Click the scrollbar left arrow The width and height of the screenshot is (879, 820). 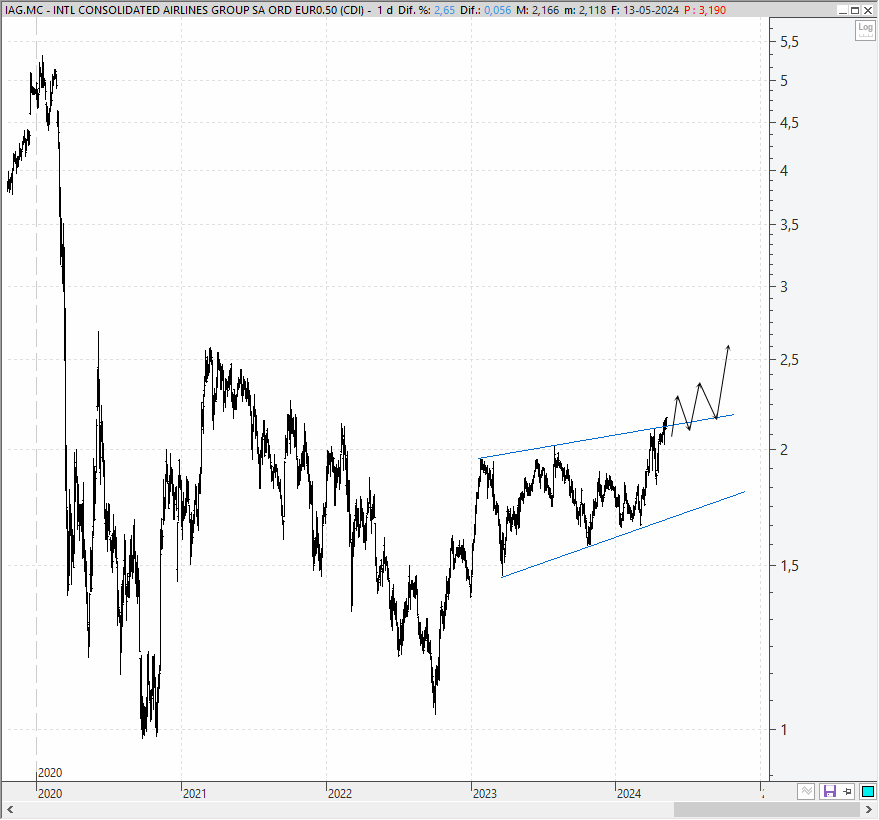(x=10, y=810)
